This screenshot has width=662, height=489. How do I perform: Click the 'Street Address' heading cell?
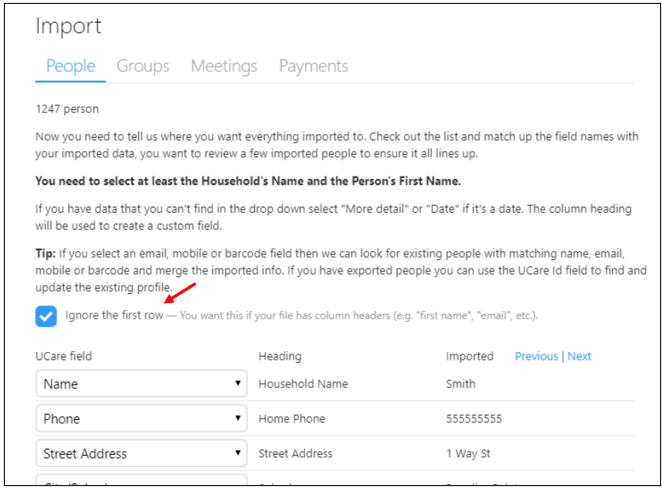point(296,454)
